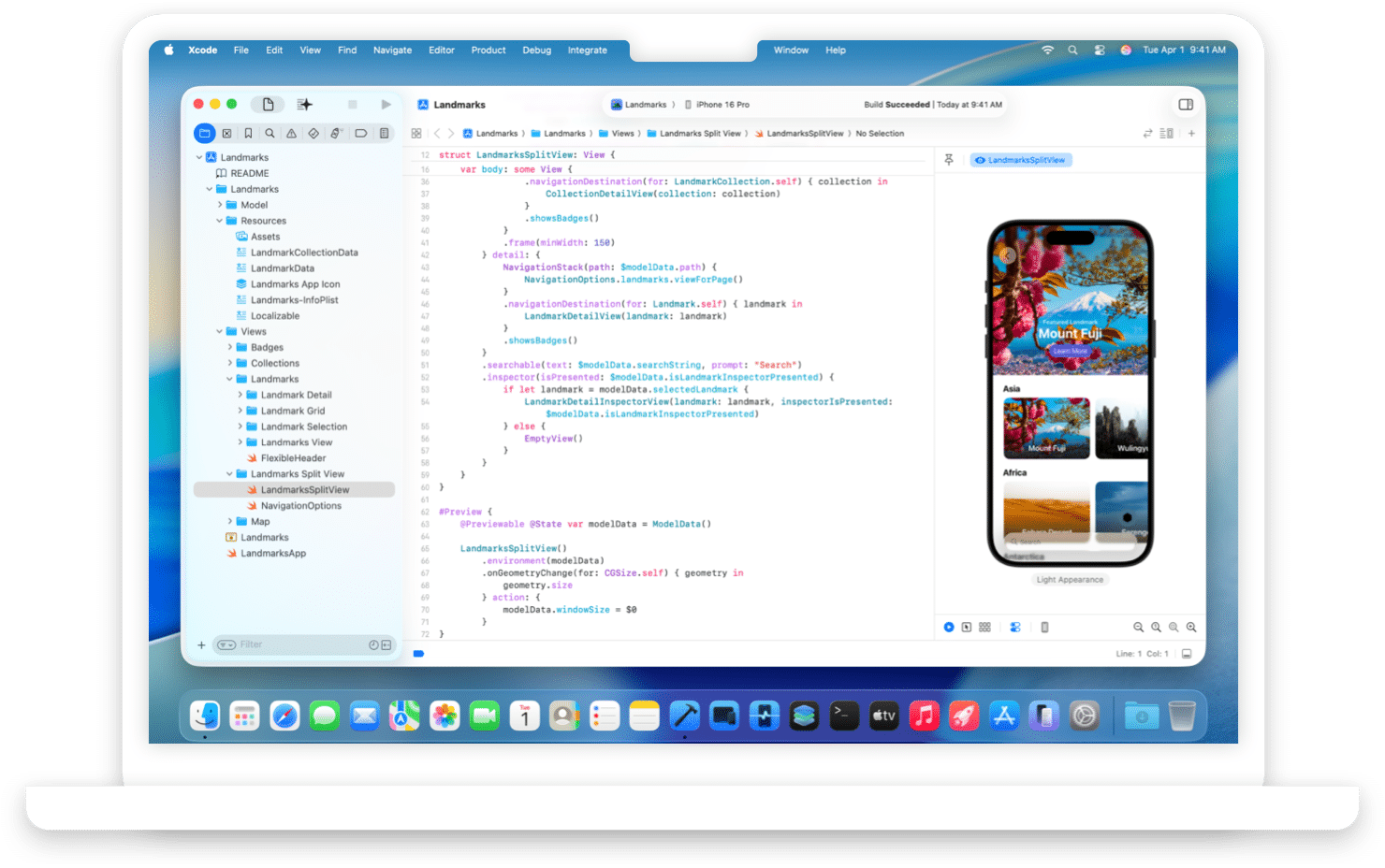Screen dimensions: 1385x868
Task: Open the project navigator folder icon
Action: click(x=205, y=134)
